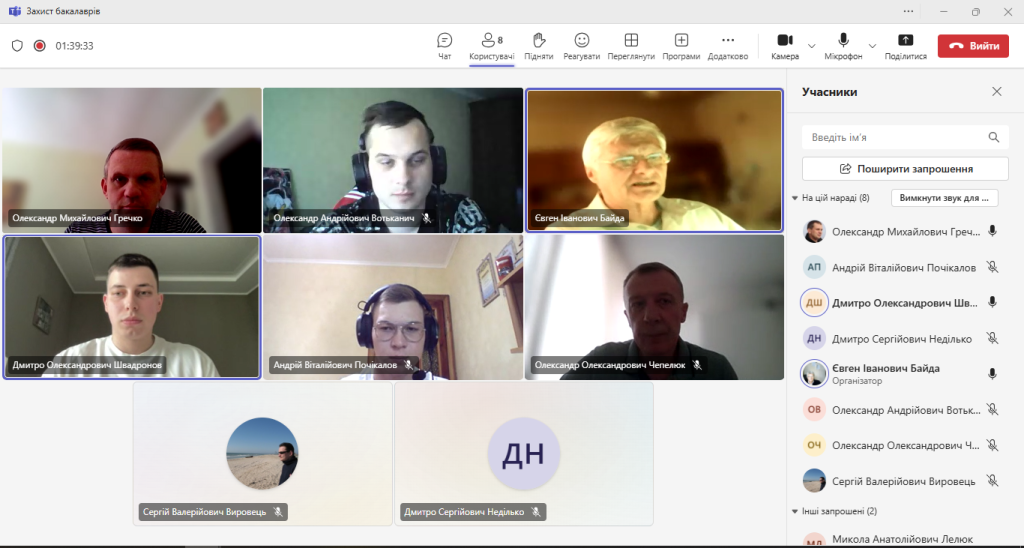Click mic icon beside Дмитро Олександрович Шв...
The image size is (1024, 548).
point(993,302)
